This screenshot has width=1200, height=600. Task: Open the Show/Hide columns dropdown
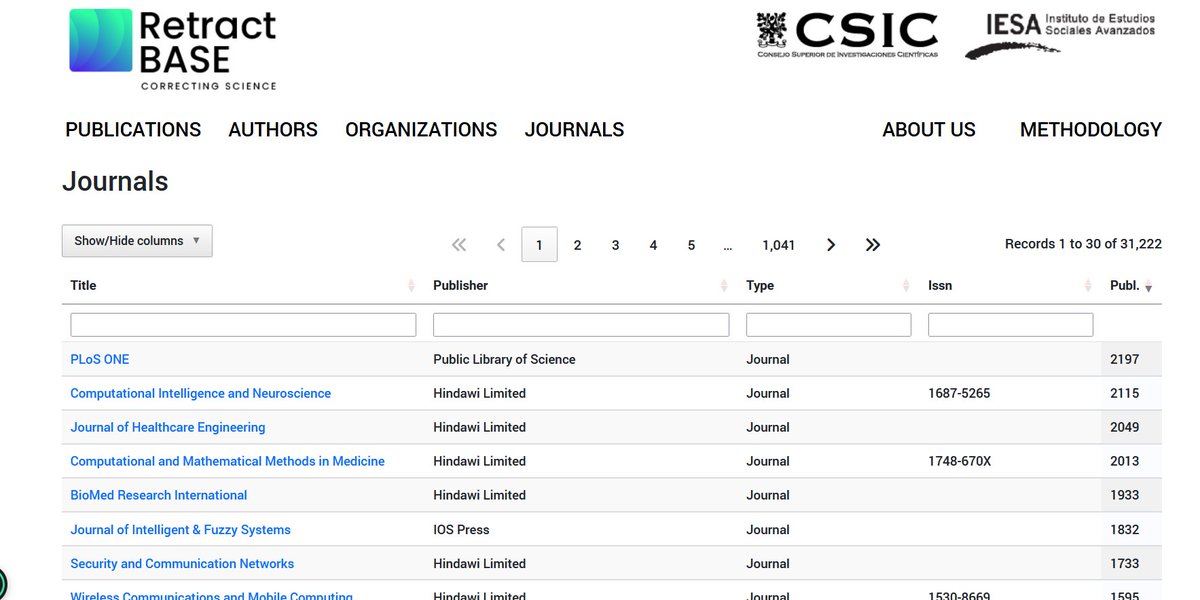[x=136, y=240]
